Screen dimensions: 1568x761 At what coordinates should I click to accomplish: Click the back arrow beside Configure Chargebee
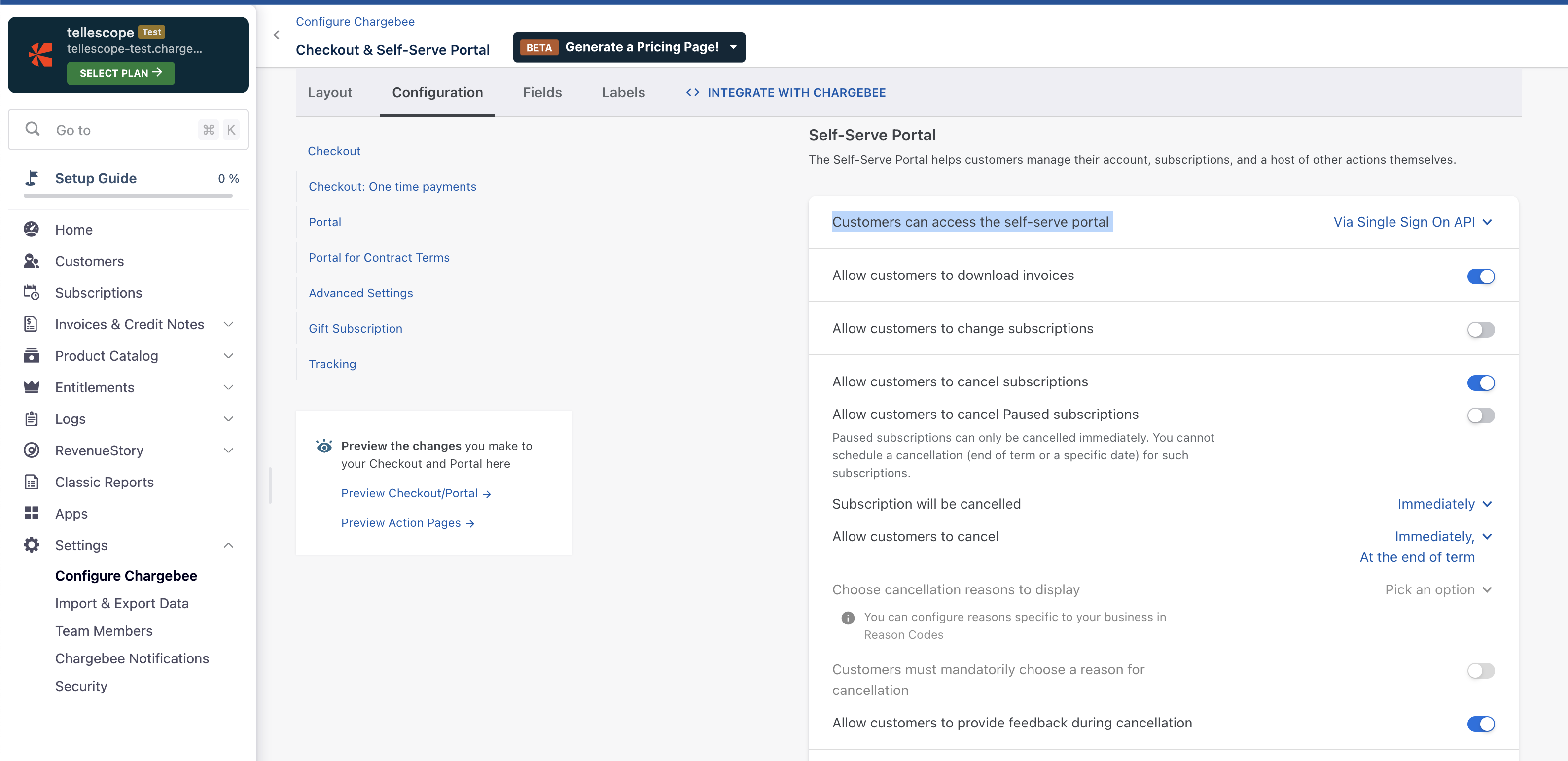pos(276,35)
